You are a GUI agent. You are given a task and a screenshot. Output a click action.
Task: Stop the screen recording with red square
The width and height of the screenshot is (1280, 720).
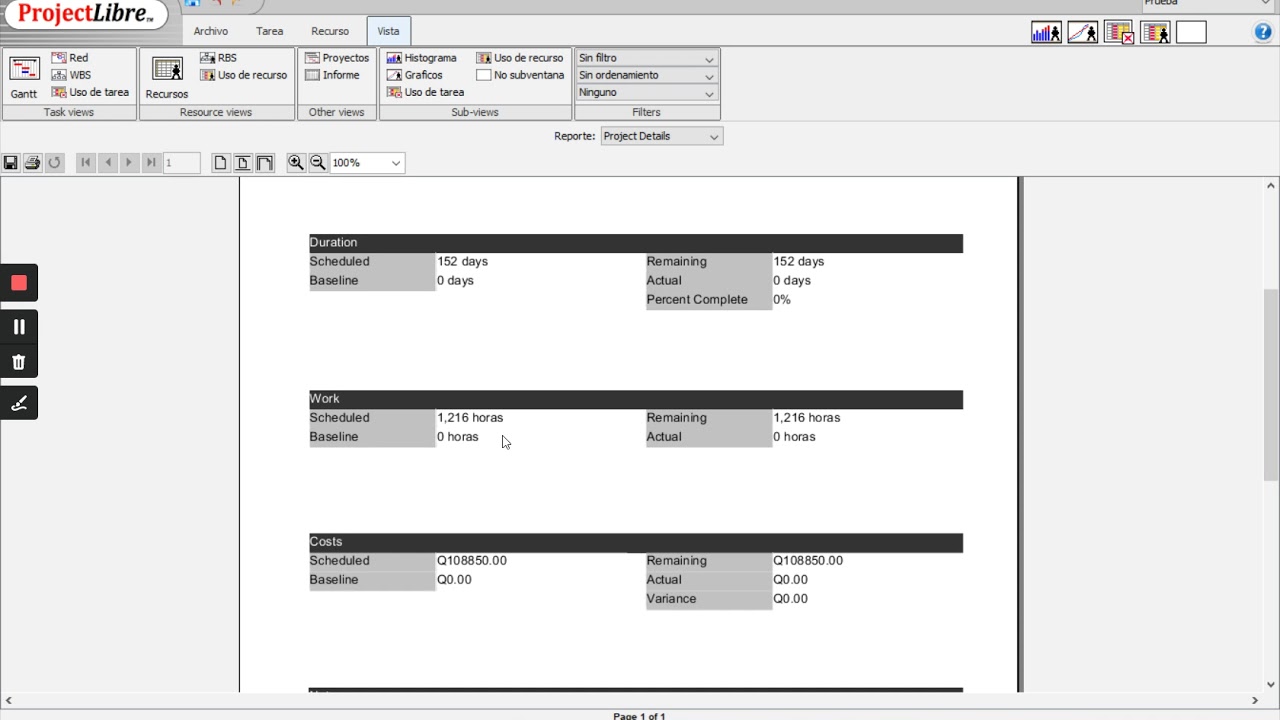tap(18, 283)
